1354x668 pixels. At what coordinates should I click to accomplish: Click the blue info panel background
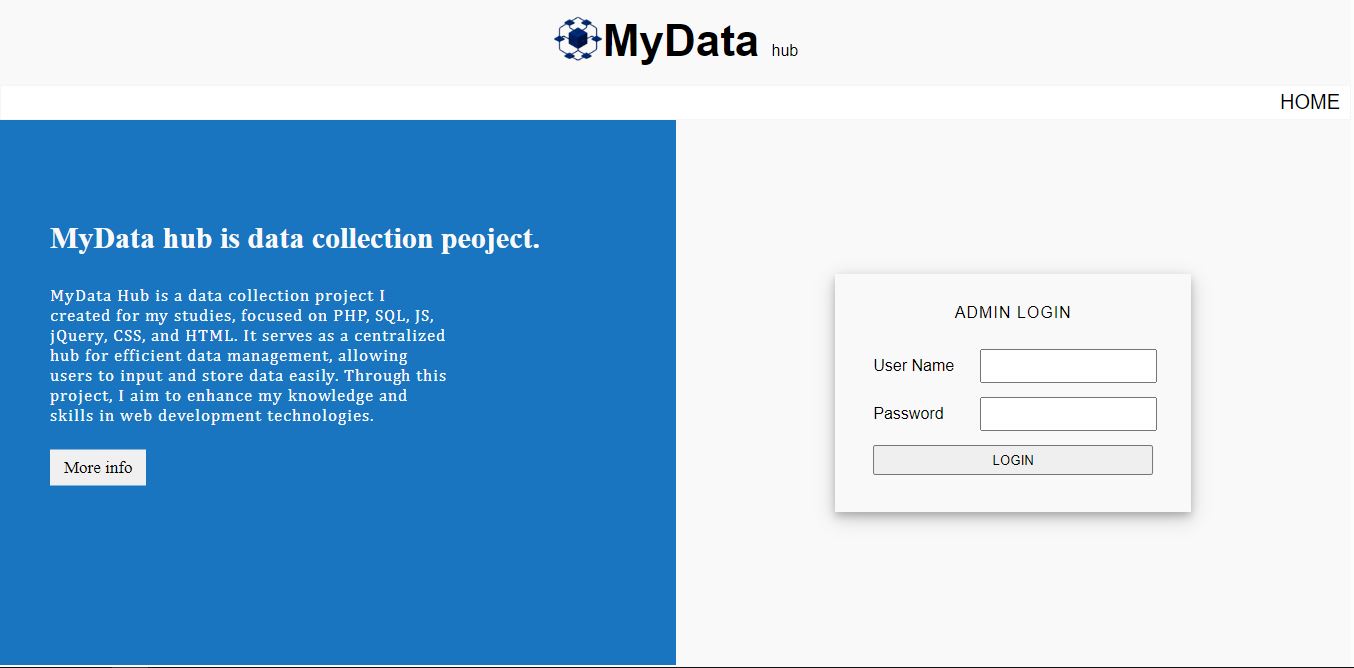pos(338,580)
